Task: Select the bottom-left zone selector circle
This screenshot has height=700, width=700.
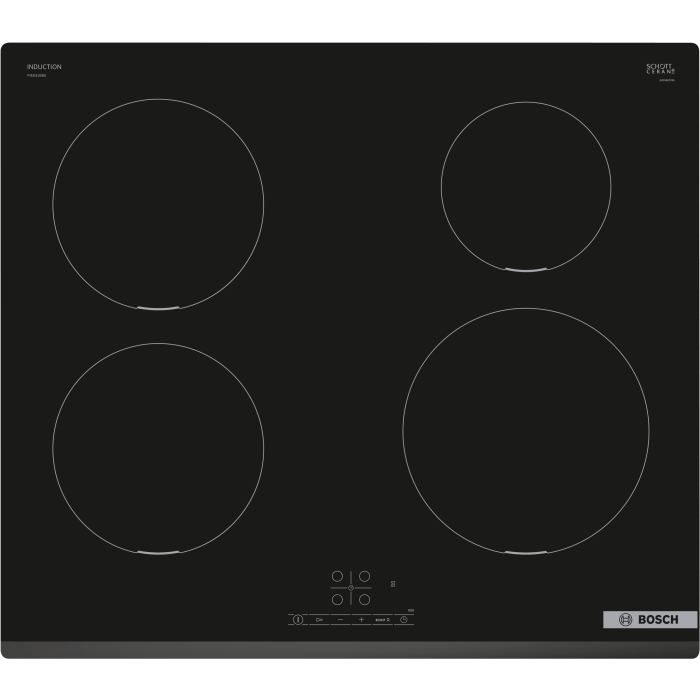Action: click(x=338, y=600)
